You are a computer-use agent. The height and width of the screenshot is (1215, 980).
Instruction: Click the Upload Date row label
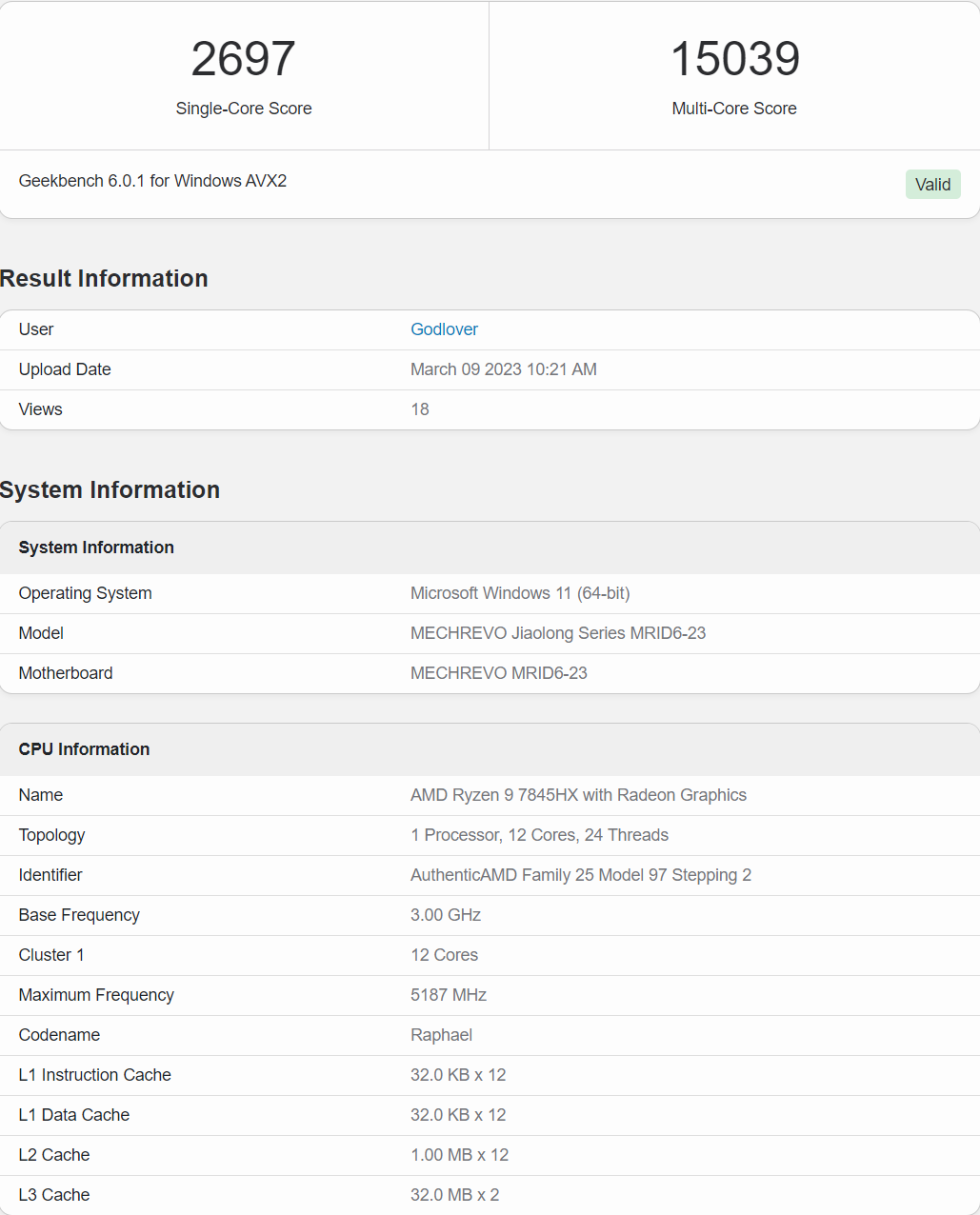(65, 369)
